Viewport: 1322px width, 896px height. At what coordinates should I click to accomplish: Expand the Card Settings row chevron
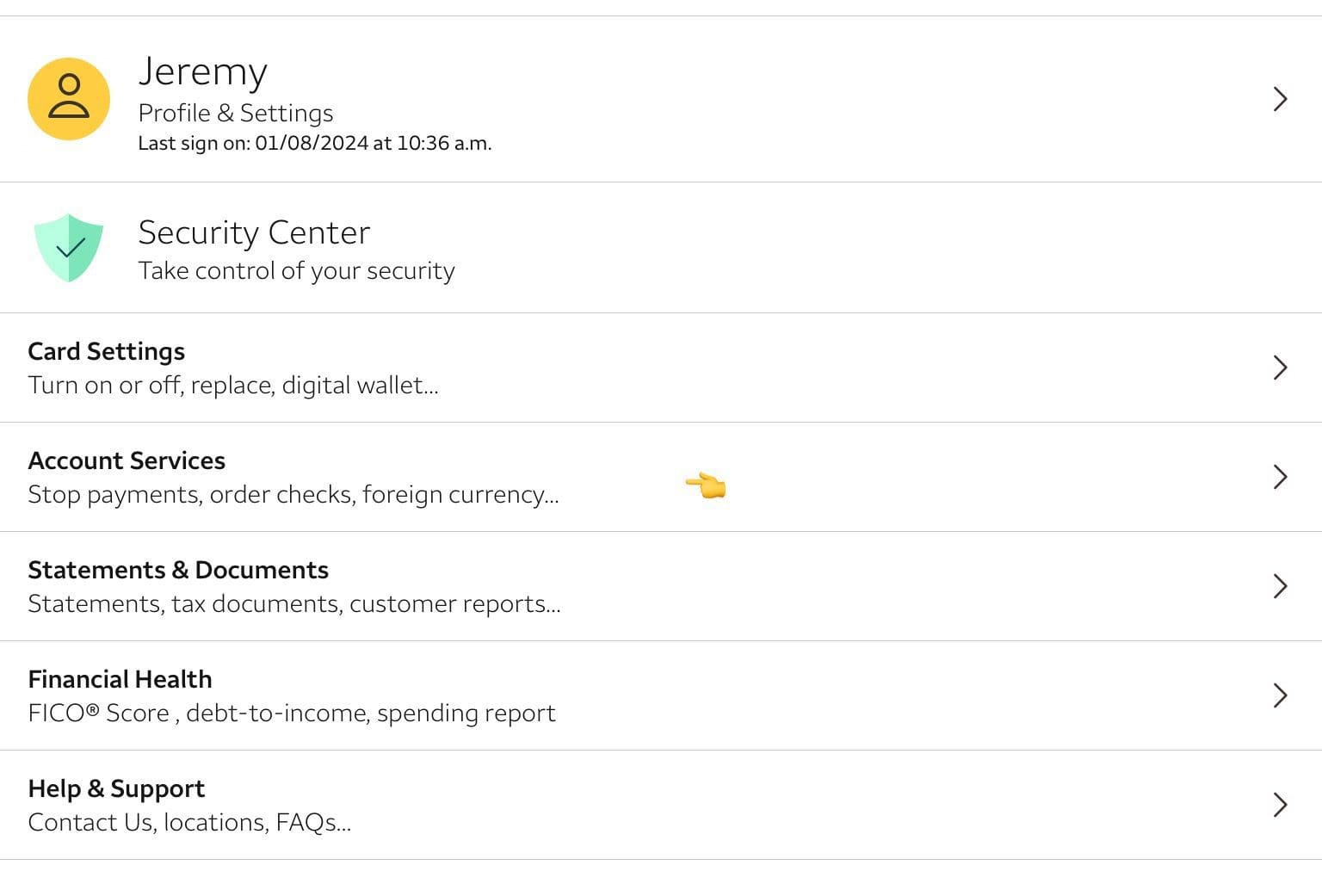click(x=1280, y=368)
